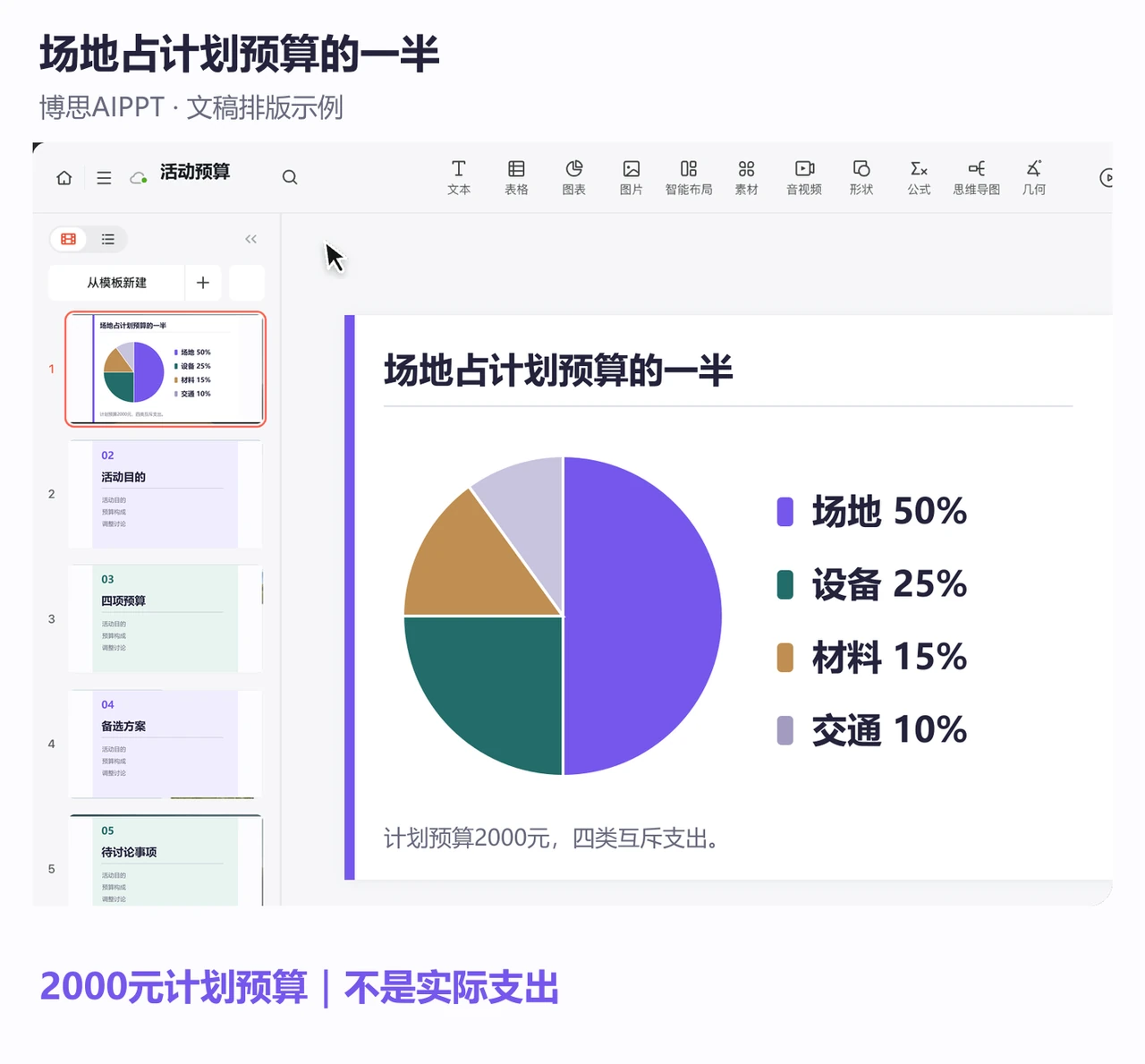Check the cloud sync status icon
The image size is (1145, 1064).
tap(139, 177)
